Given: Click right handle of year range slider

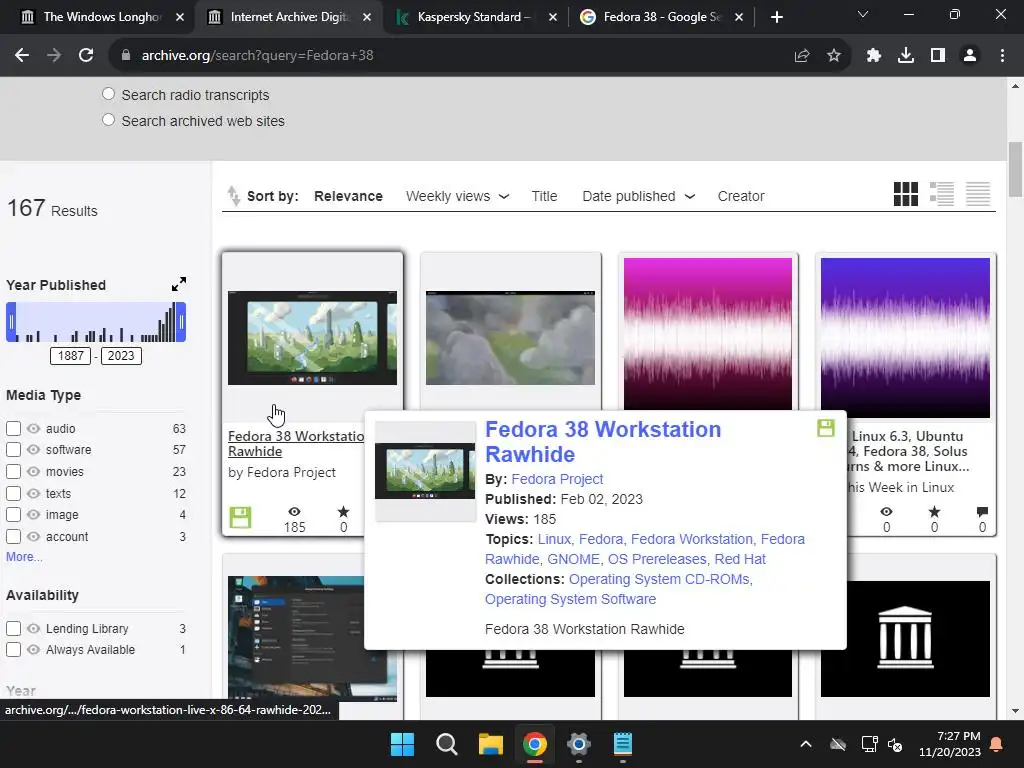Looking at the screenshot, I should point(181,322).
